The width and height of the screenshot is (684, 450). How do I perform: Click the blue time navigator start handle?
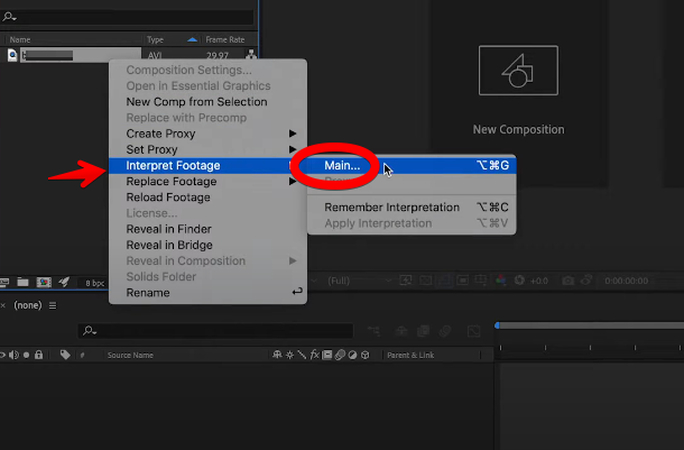497,325
